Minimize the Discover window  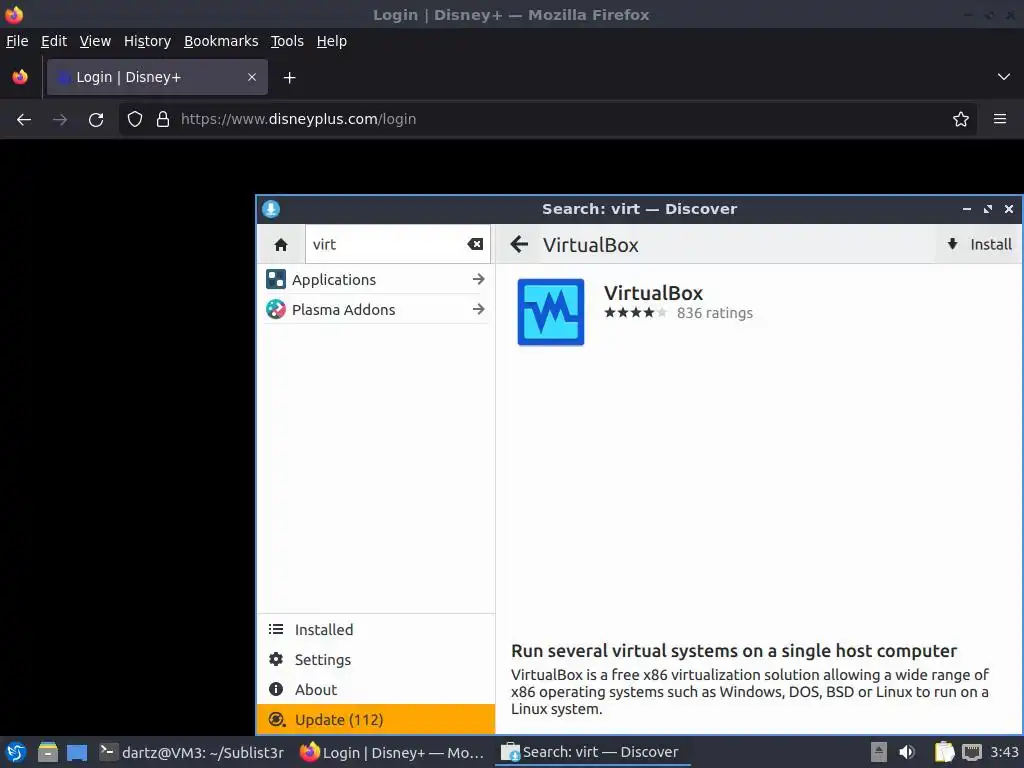click(967, 209)
